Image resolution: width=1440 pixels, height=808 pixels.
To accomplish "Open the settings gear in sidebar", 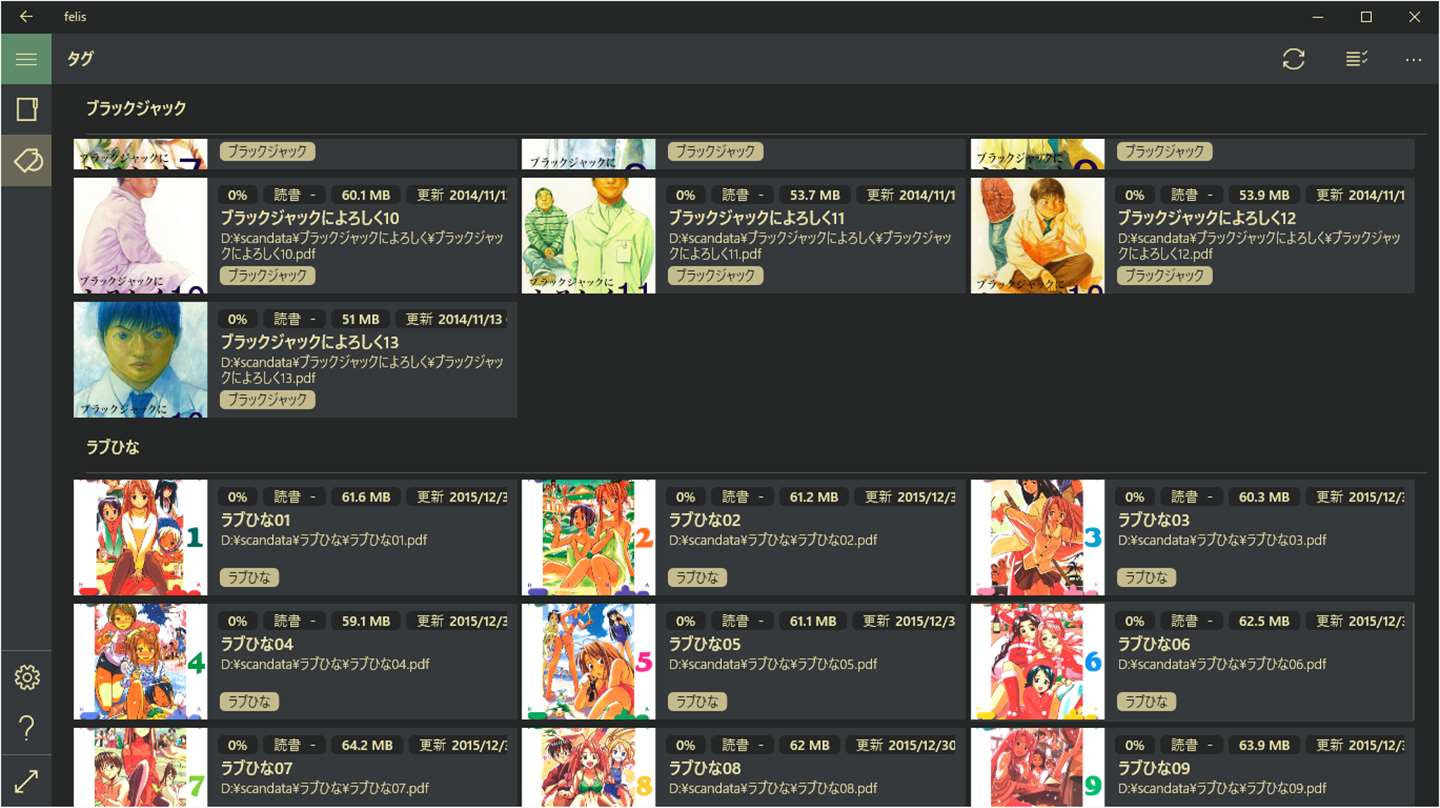I will click(26, 678).
